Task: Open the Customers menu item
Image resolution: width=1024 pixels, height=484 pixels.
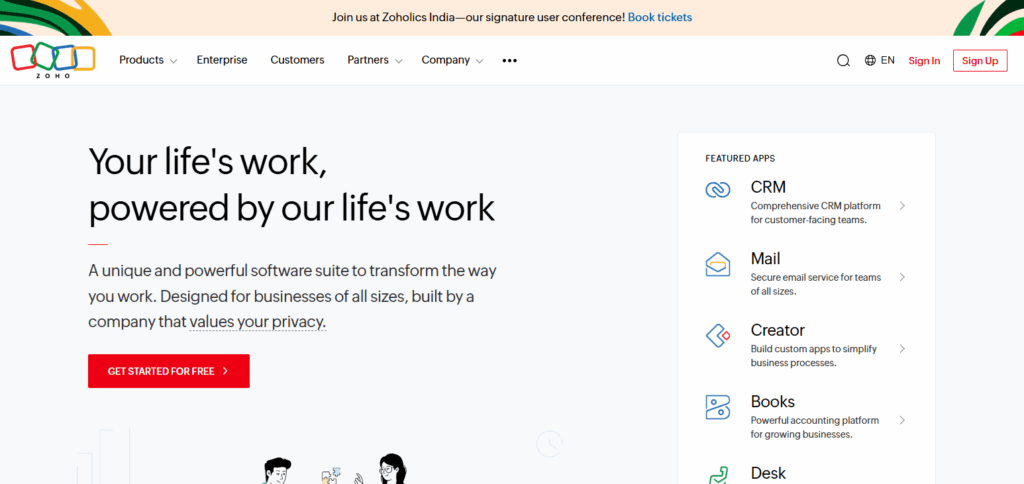Action: tap(297, 60)
